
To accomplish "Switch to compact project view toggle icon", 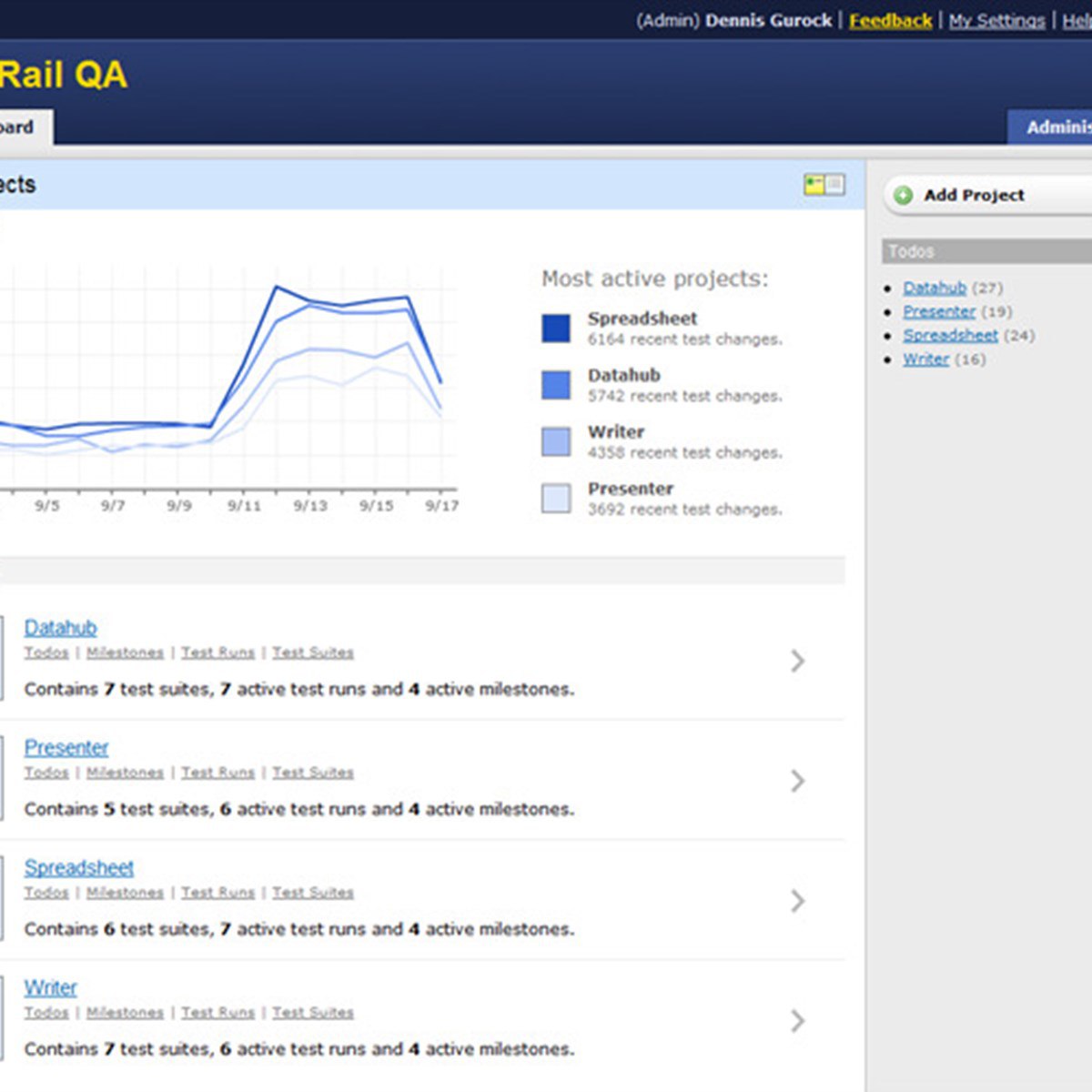I will point(834,185).
